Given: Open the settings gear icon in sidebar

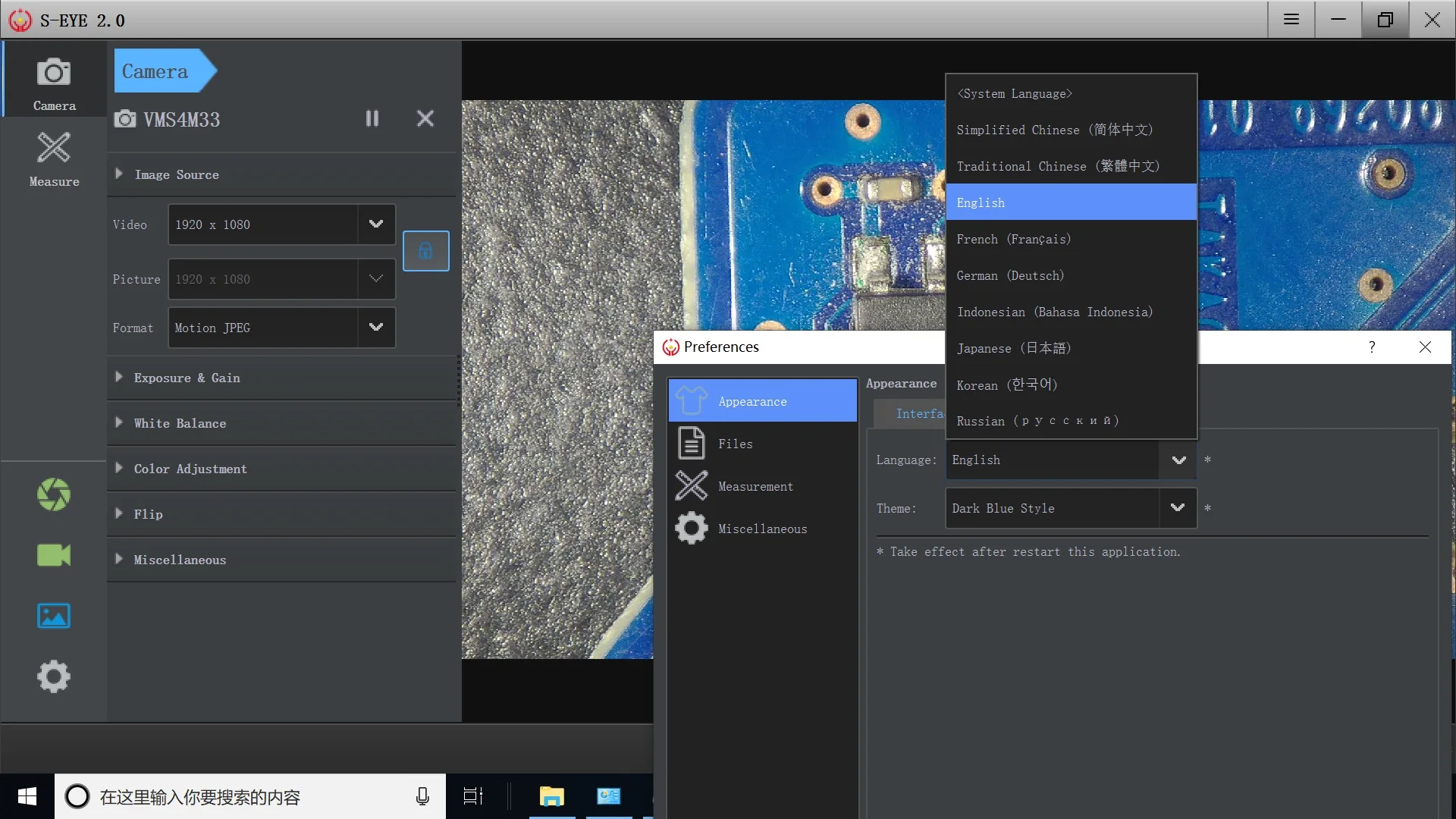Looking at the screenshot, I should [x=53, y=676].
